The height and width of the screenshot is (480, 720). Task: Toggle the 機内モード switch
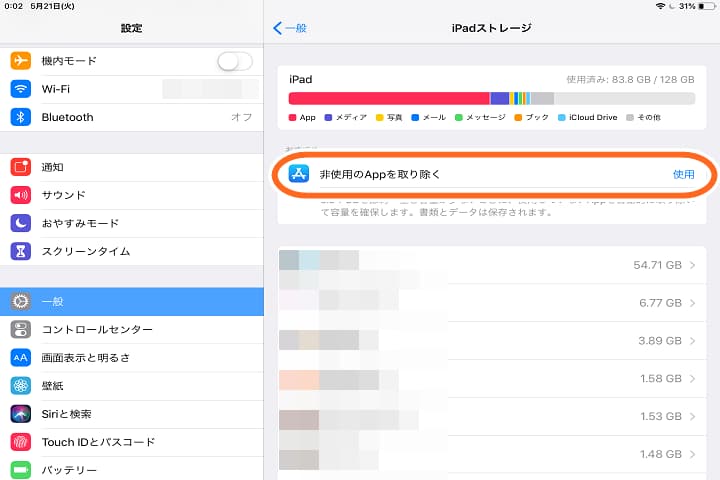pyautogui.click(x=235, y=61)
